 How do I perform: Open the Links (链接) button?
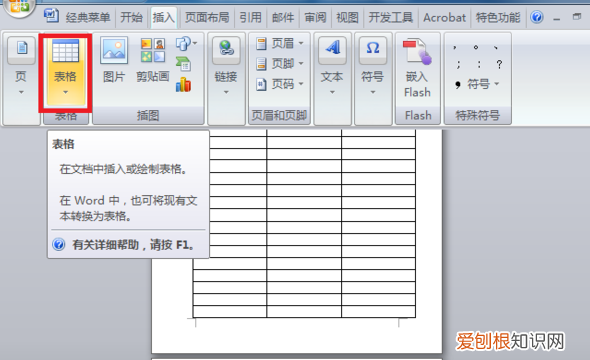[x=226, y=65]
